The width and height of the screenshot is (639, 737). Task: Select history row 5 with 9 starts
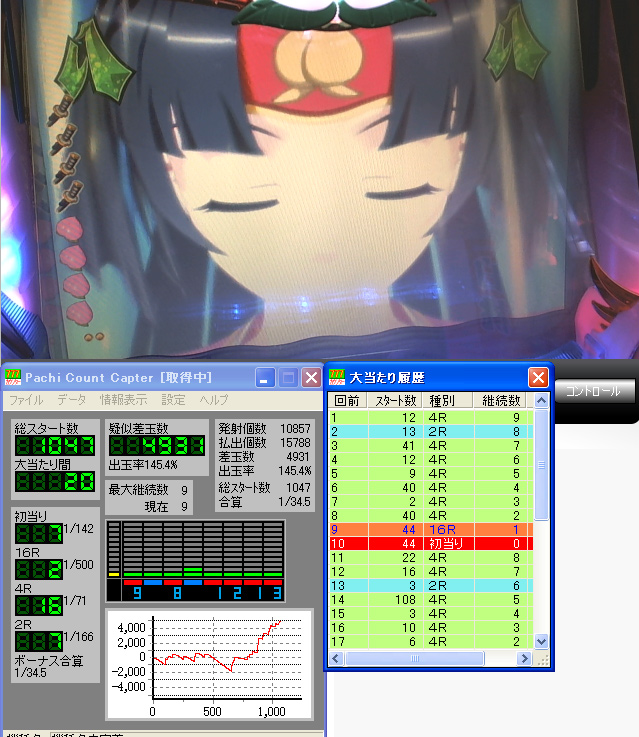431,473
